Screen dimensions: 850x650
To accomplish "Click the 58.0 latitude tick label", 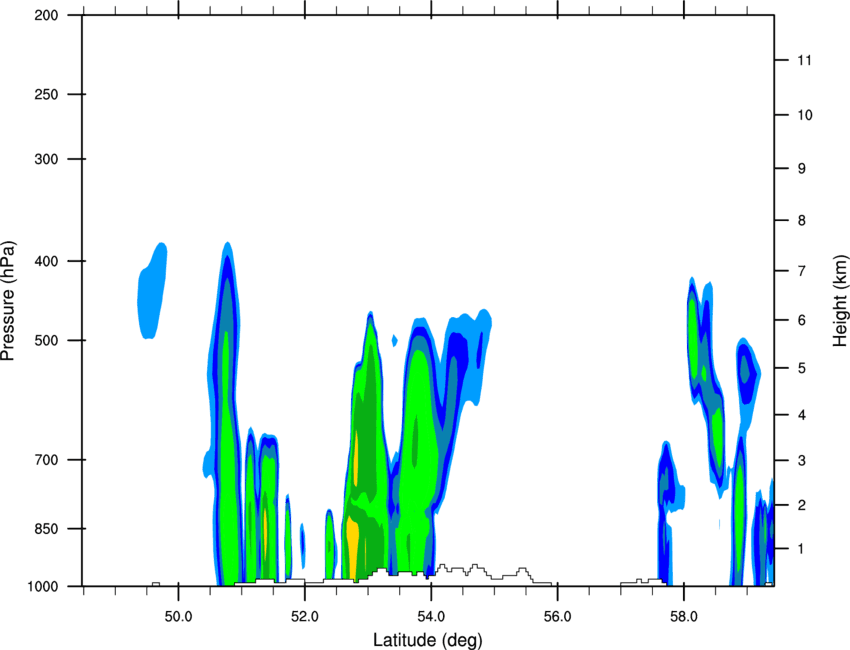I will [x=684, y=617].
